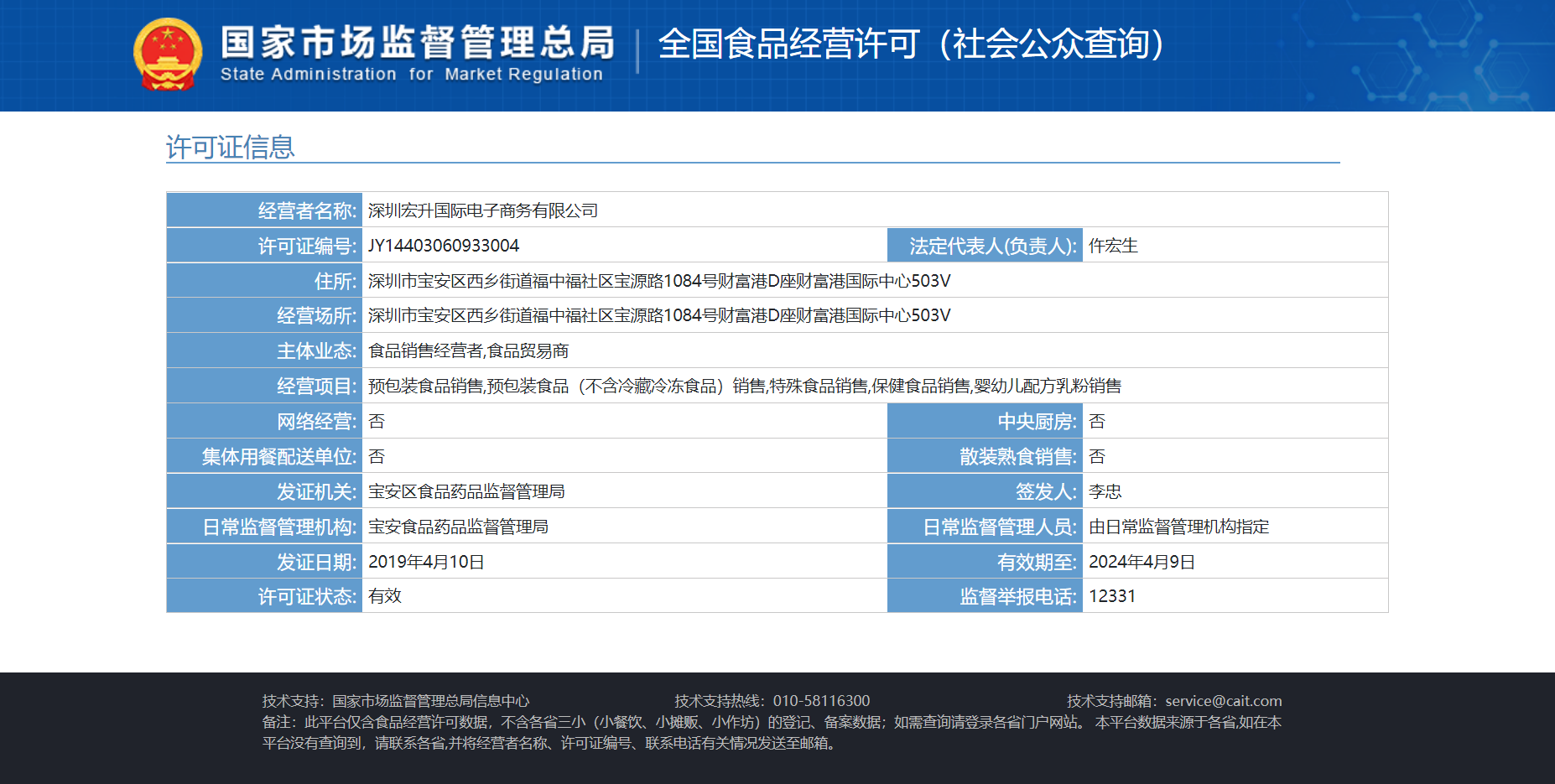Click license status value 有效
1555x784 pixels.
(x=385, y=596)
